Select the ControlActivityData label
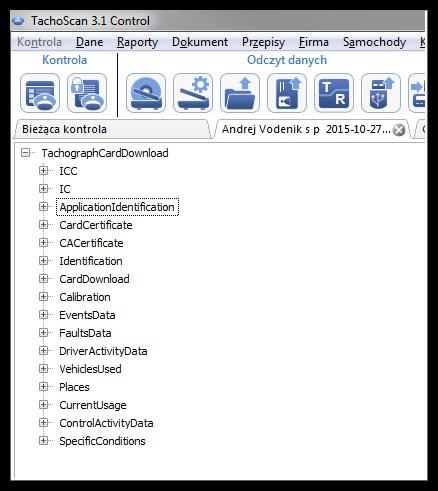 (x=106, y=423)
